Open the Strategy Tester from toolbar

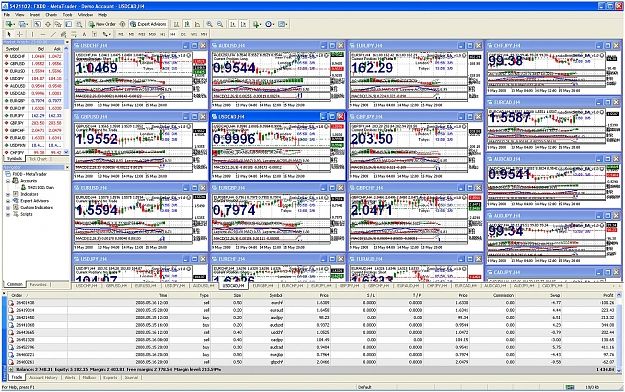79,24
